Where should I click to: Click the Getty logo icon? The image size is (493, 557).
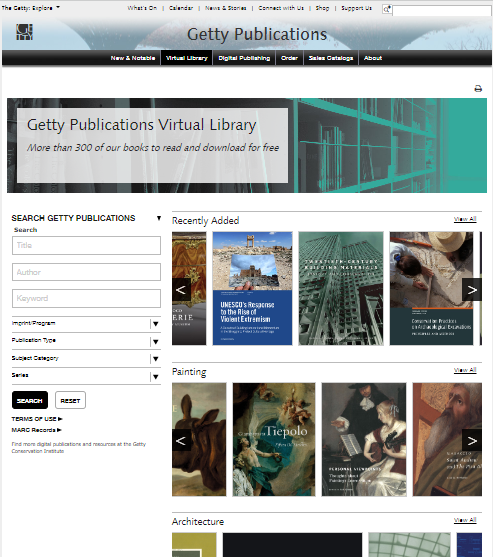(x=24, y=32)
